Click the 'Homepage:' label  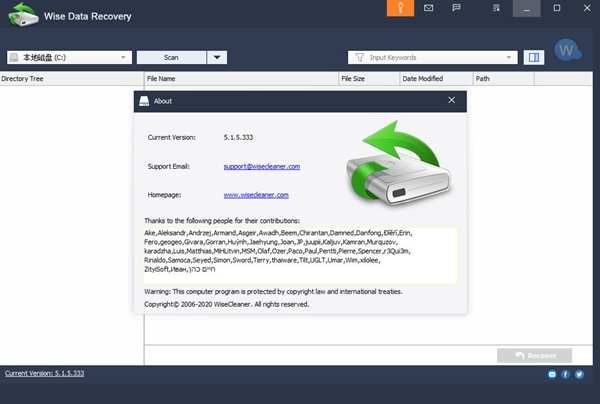[x=165, y=195]
